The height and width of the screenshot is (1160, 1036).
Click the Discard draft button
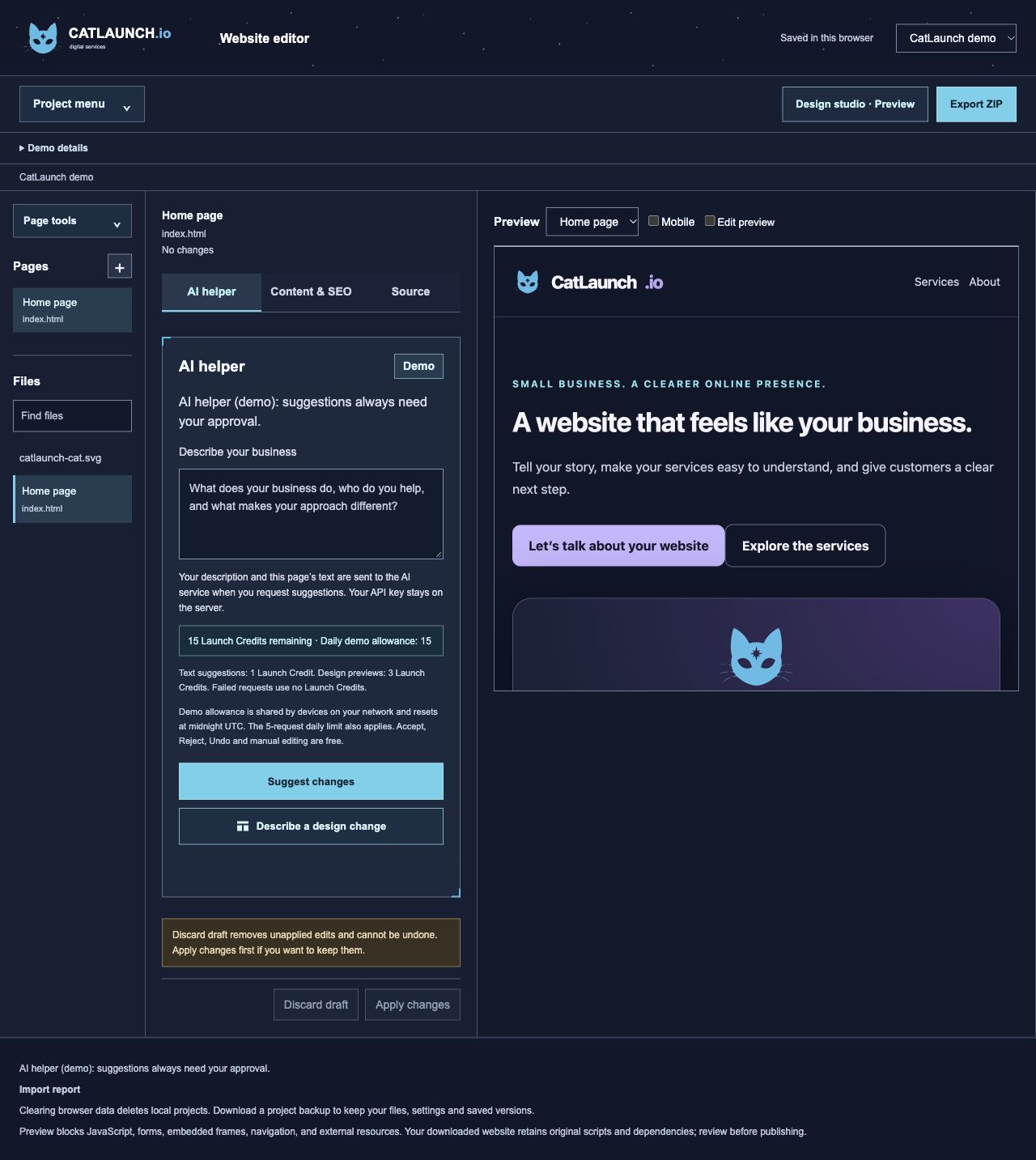pos(316,1005)
